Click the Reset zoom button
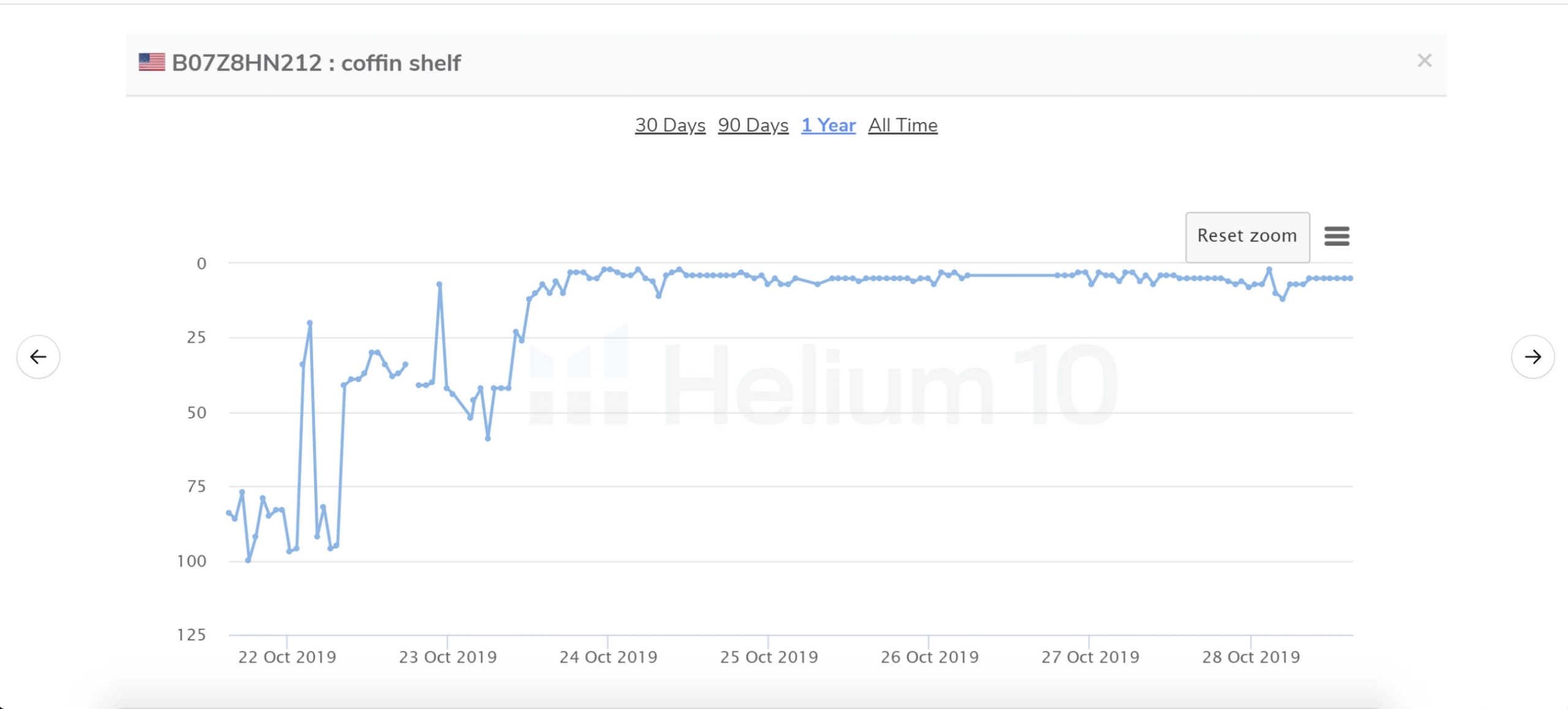The width and height of the screenshot is (1568, 709). point(1247,237)
